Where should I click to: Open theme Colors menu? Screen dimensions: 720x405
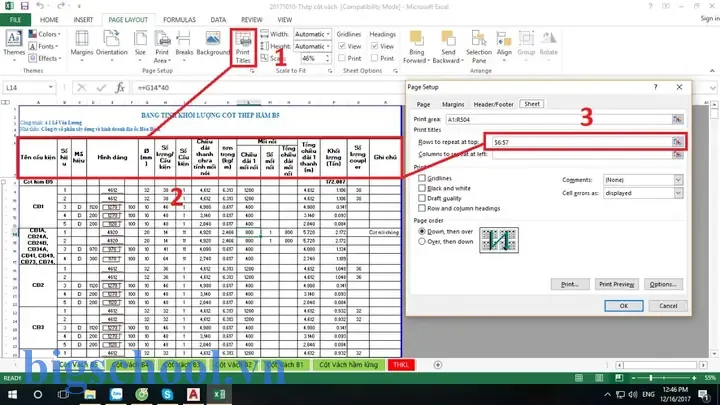45,34
